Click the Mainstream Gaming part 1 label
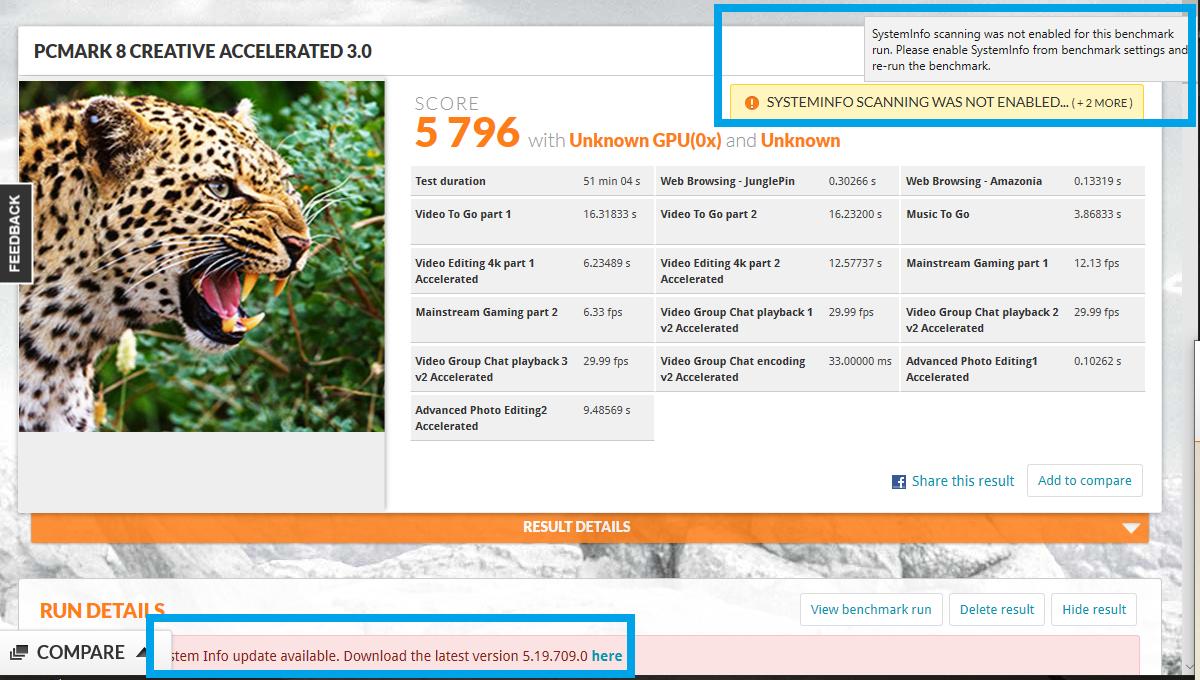1200x680 pixels. (x=977, y=263)
